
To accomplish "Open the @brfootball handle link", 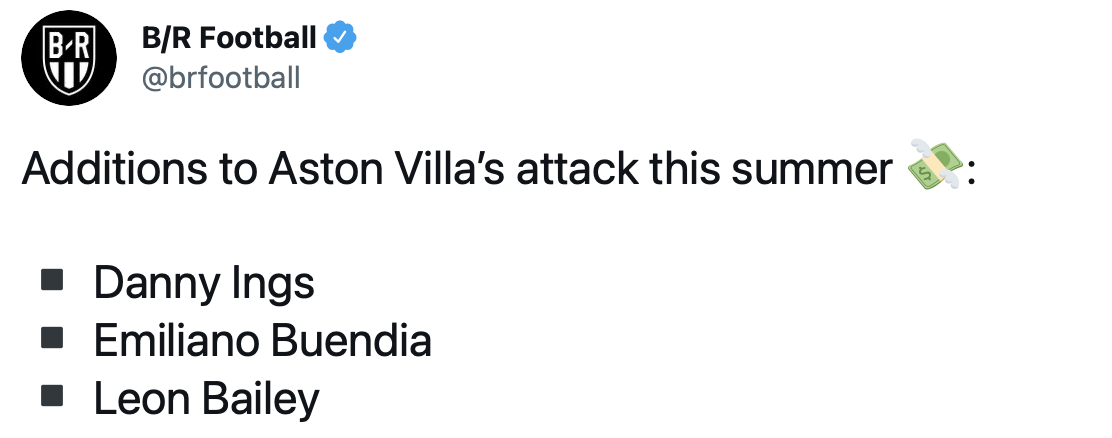I will [x=221, y=78].
